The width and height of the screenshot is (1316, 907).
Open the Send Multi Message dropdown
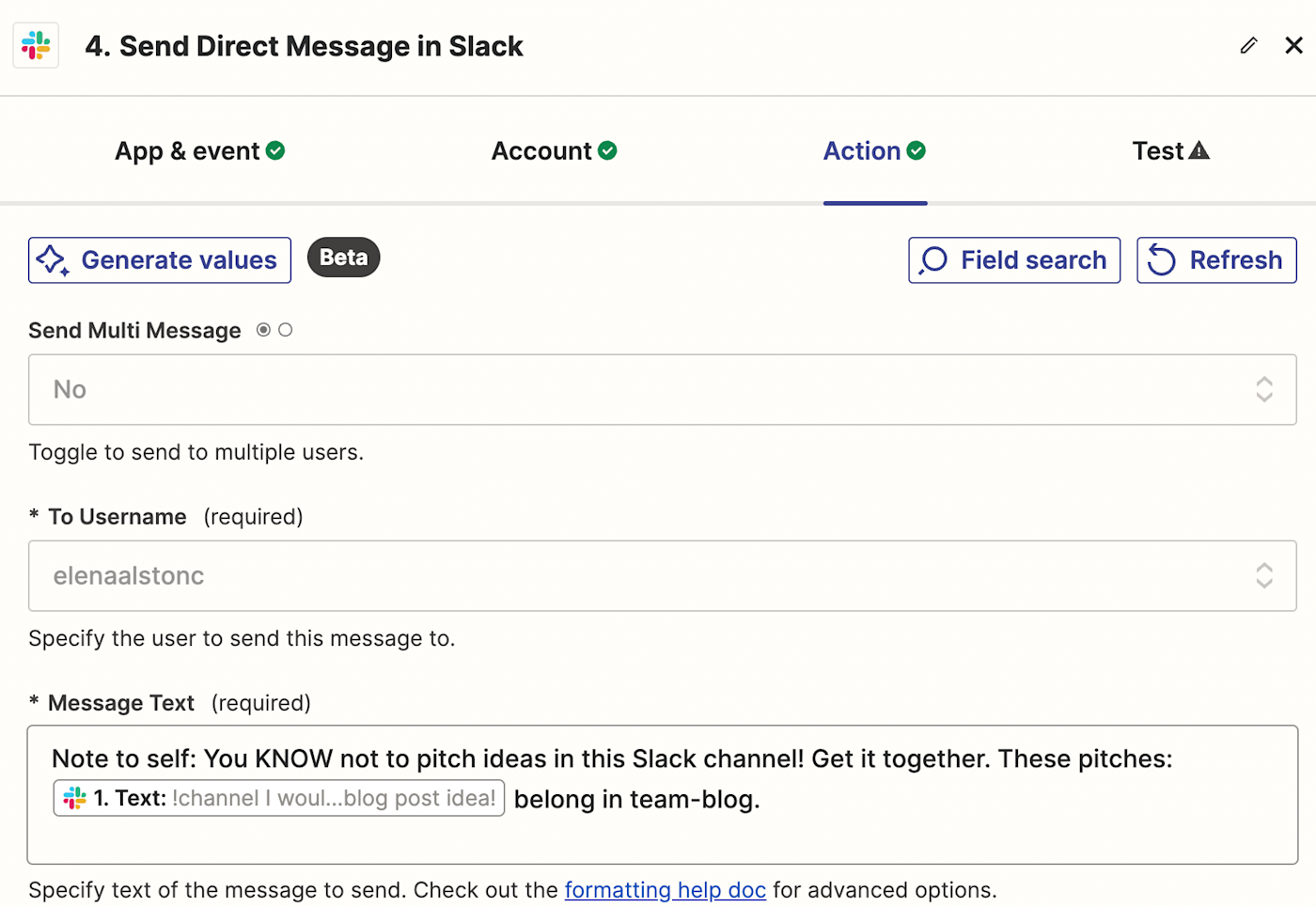coord(663,389)
